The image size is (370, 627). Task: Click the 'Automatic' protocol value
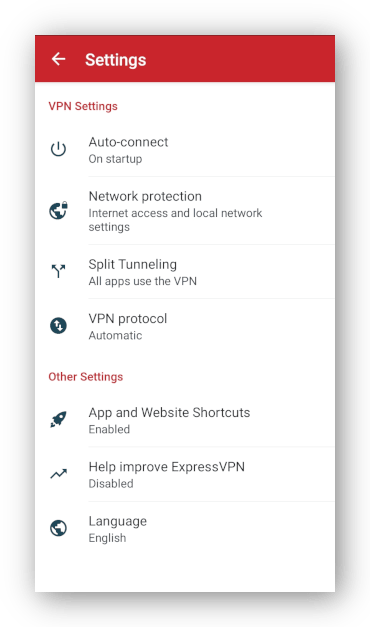coord(115,335)
